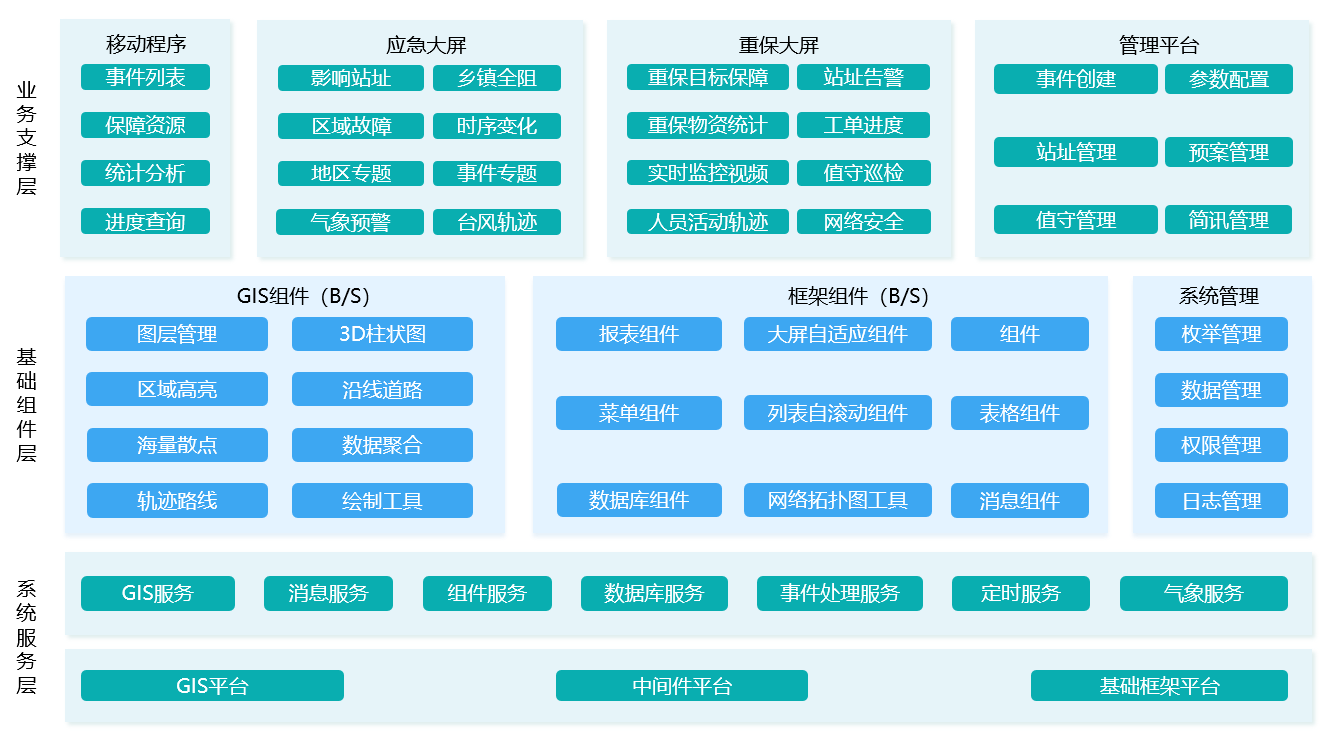Select the 网络安全 box
The width and height of the screenshot is (1326, 738).
[863, 222]
